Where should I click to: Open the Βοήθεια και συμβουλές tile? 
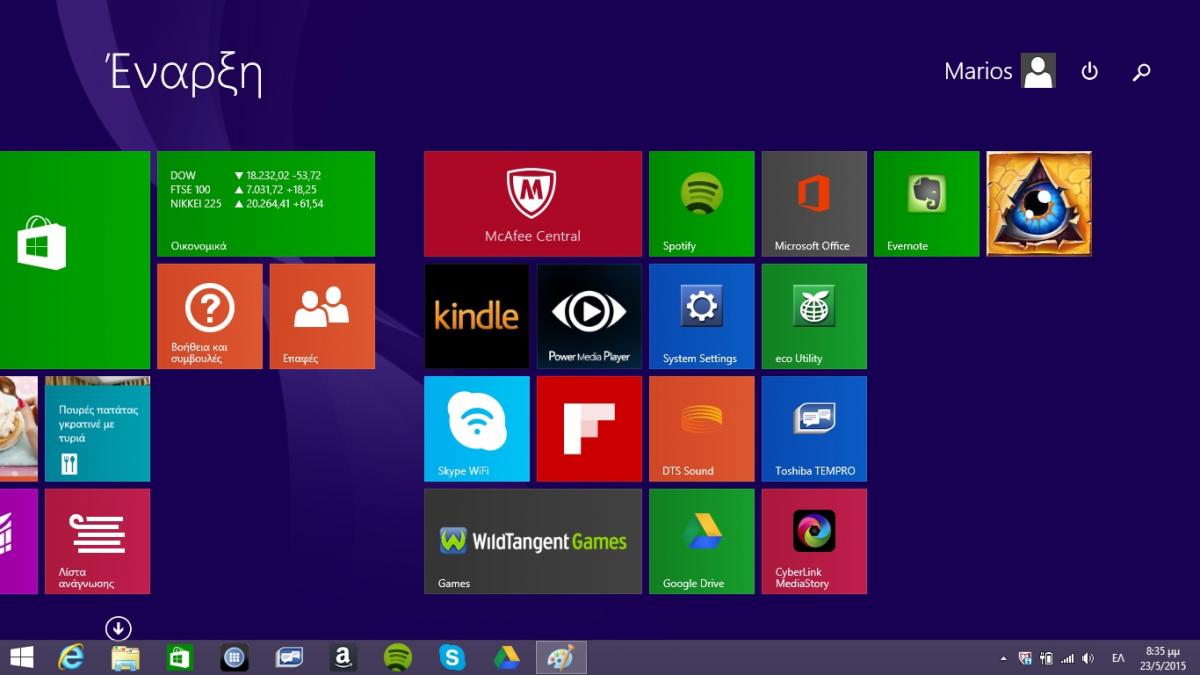(210, 316)
